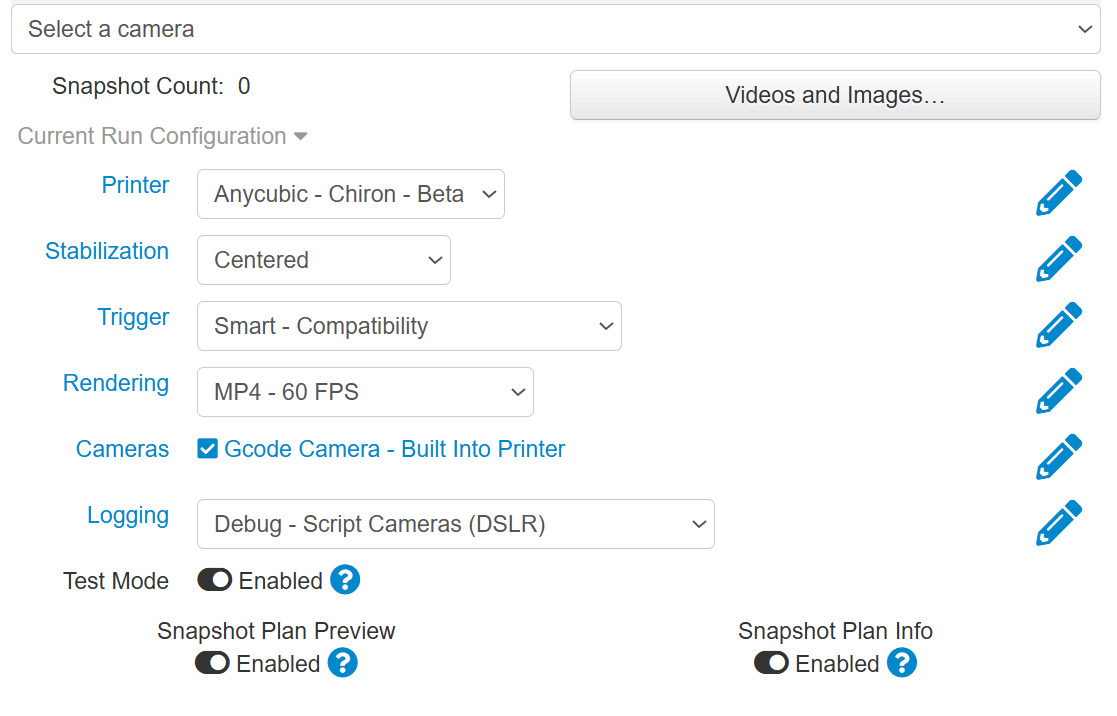Open Anycubic - Chiron printer dropdown
This screenshot has height=716, width=1117.
pyautogui.click(x=350, y=194)
